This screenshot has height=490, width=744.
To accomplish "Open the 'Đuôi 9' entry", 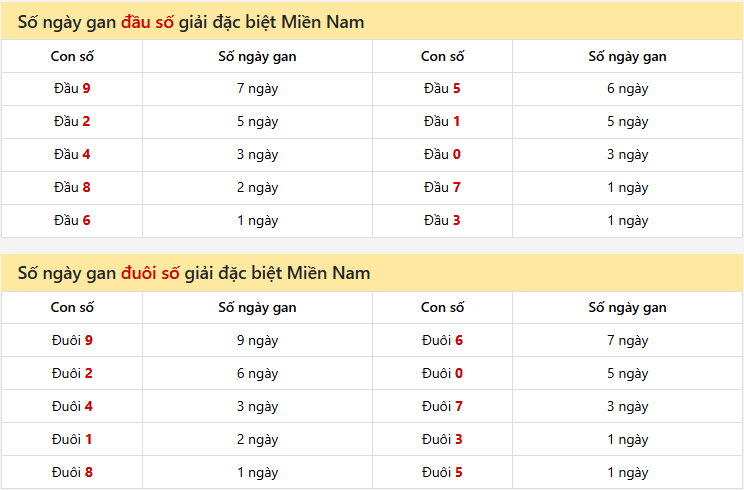I will [72, 341].
